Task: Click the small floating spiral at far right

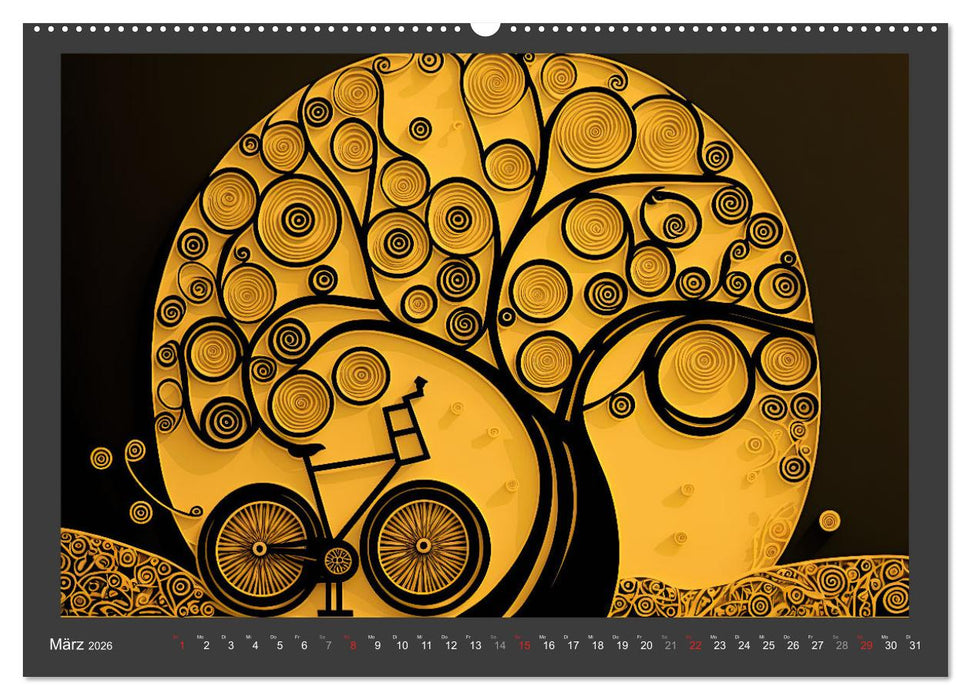Action: click(829, 520)
